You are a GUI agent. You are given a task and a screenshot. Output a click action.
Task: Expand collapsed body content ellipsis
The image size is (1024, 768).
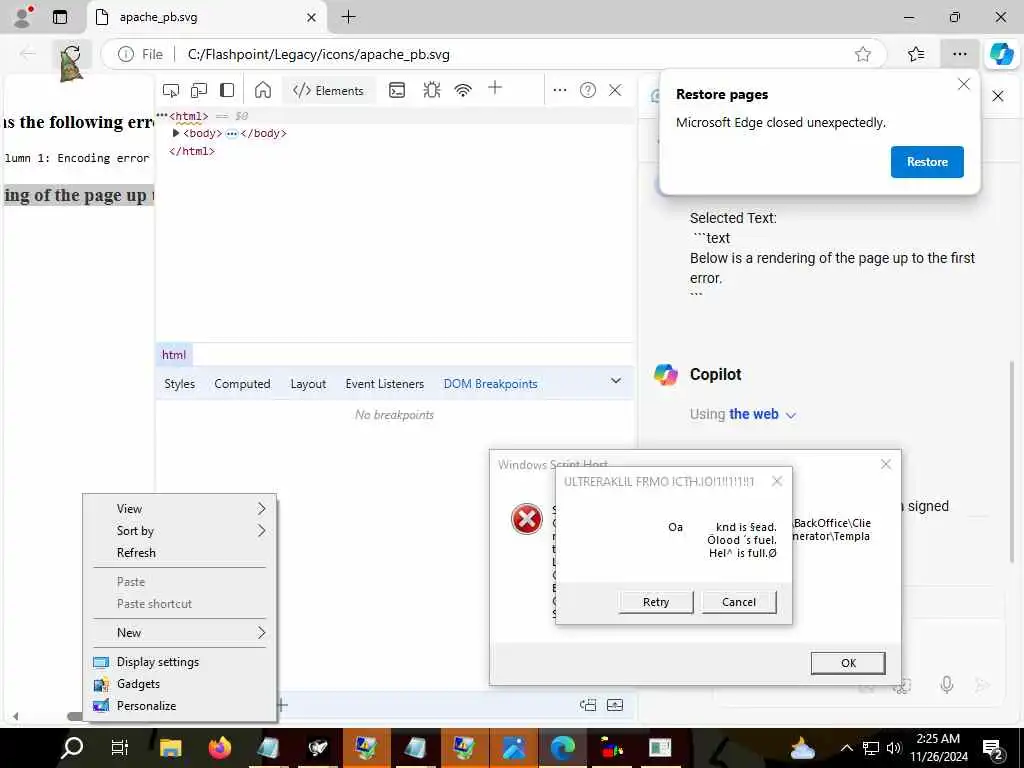[x=231, y=133]
